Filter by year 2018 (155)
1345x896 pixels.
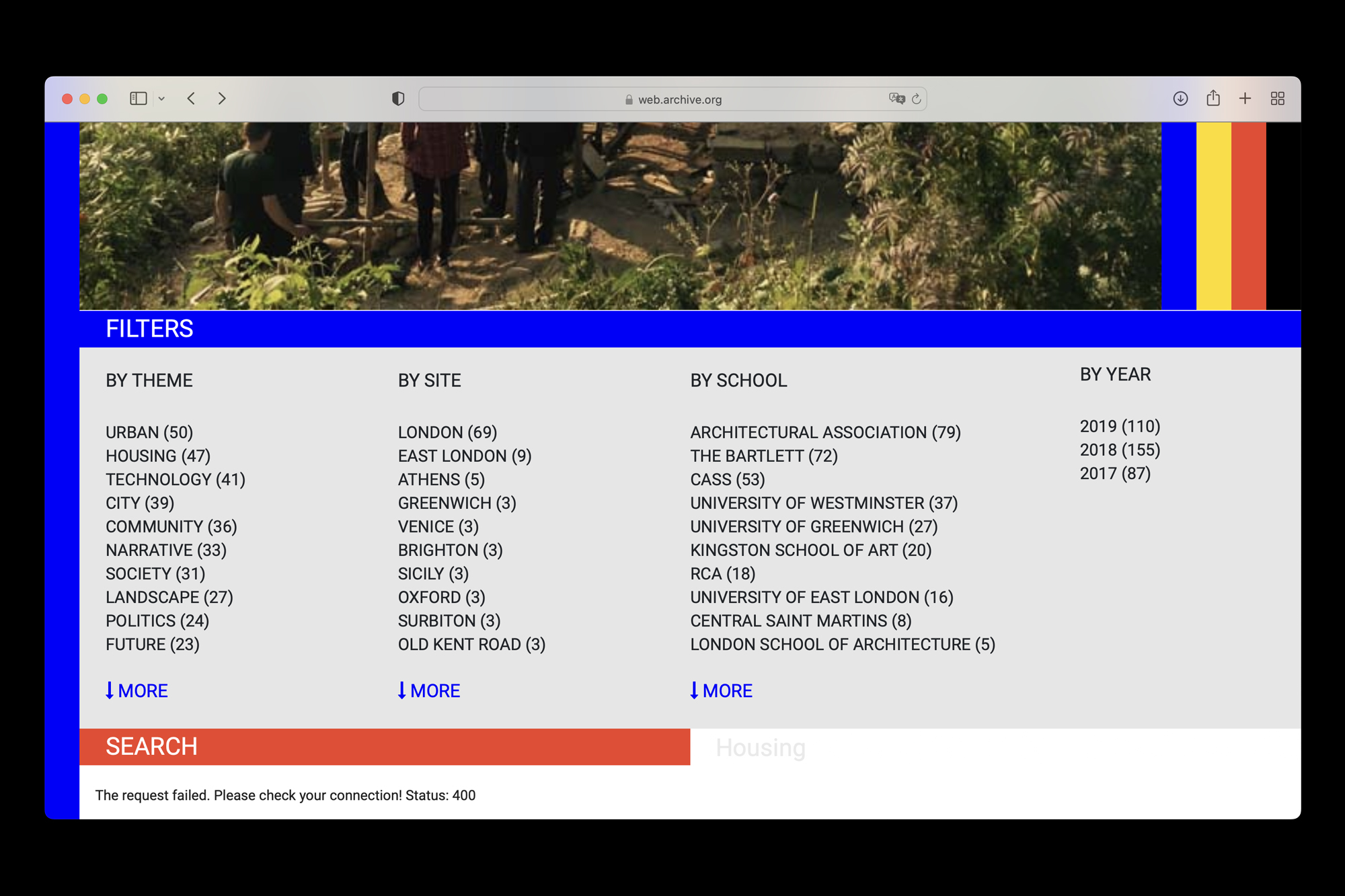click(1120, 450)
